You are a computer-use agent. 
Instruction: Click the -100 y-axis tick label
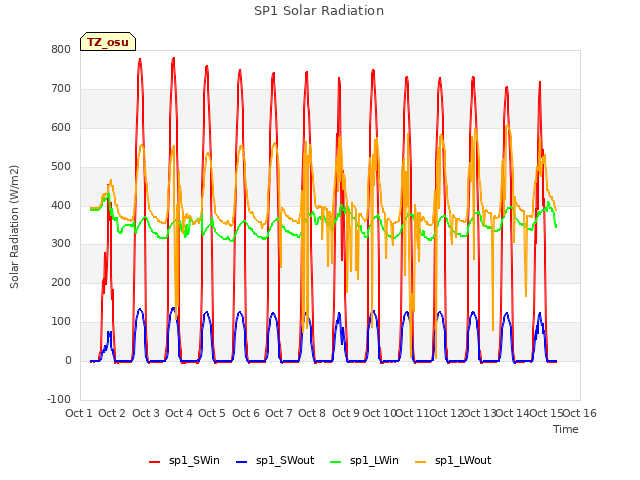pyautogui.click(x=59, y=399)
